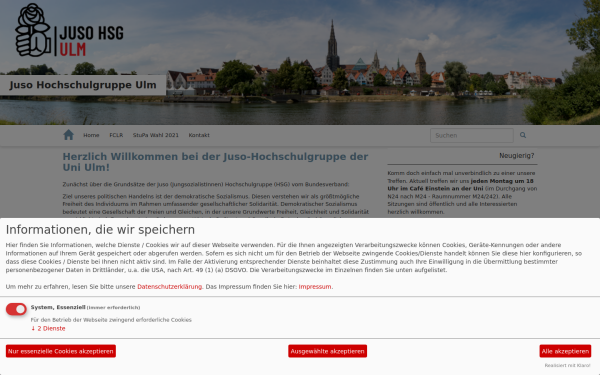Screen dimensions: 600x375
Task: Open the Home menu item
Action: click(x=91, y=135)
